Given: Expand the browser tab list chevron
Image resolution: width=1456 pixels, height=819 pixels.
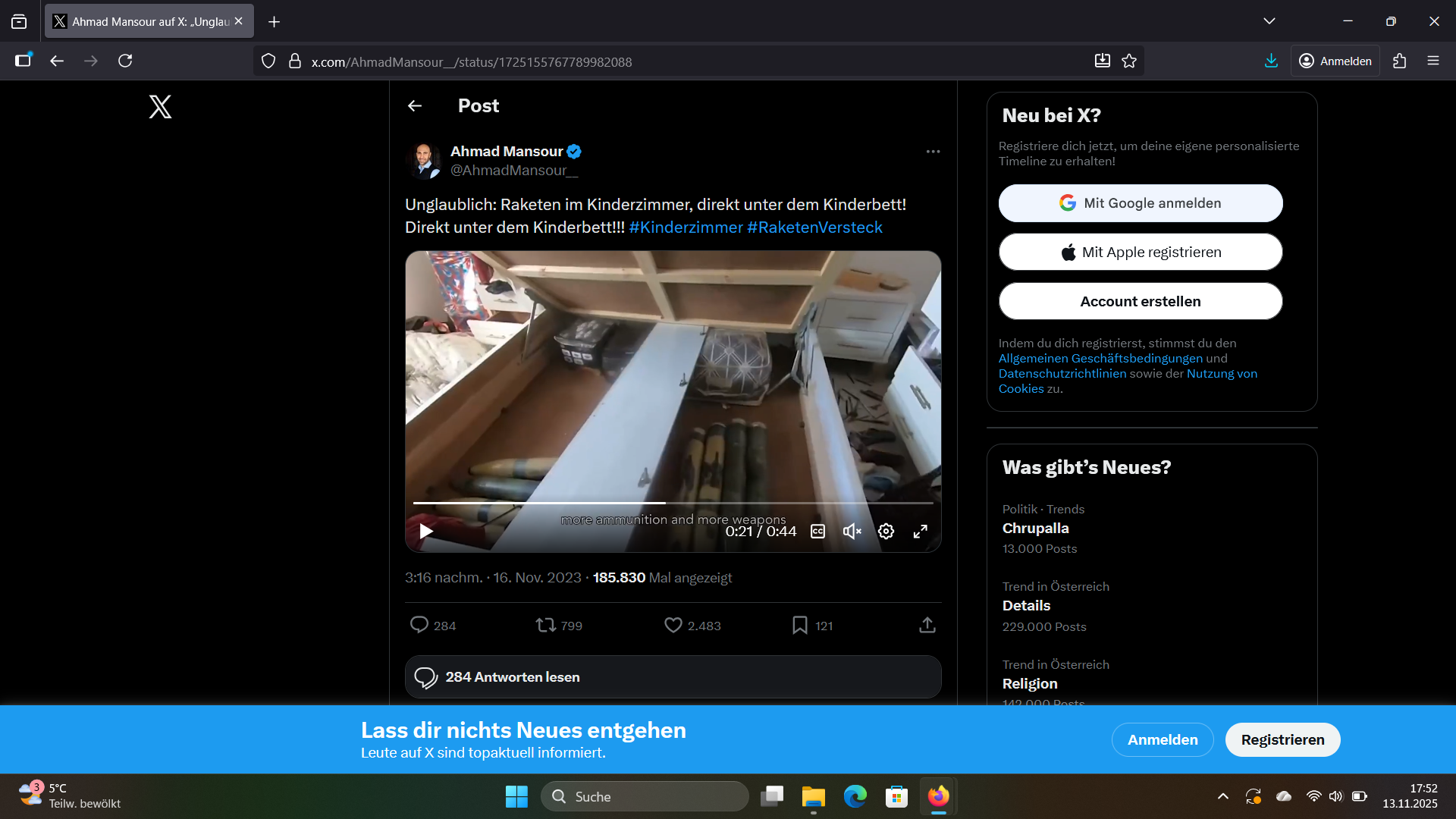Looking at the screenshot, I should pyautogui.click(x=1269, y=21).
